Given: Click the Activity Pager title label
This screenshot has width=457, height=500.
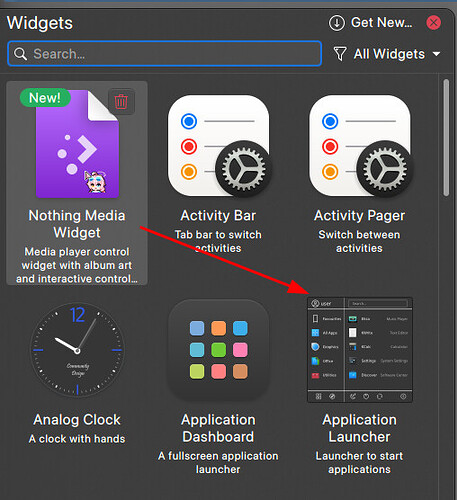Looking at the screenshot, I should [x=359, y=216].
